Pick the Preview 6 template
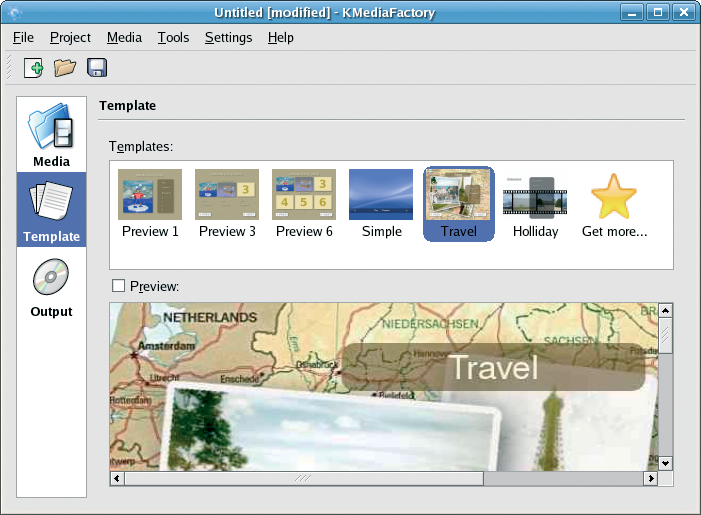 (x=304, y=204)
